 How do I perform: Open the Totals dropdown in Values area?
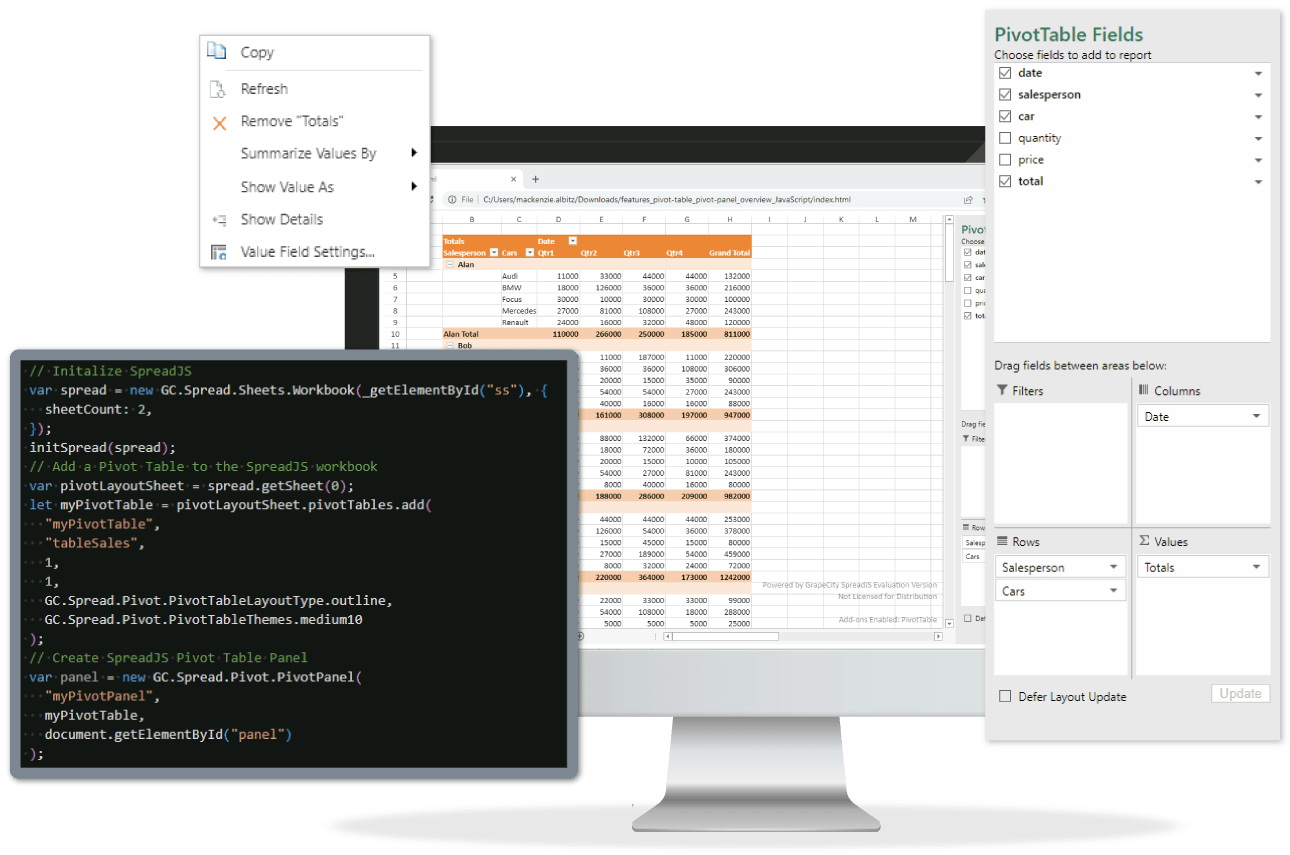pyautogui.click(x=1256, y=567)
